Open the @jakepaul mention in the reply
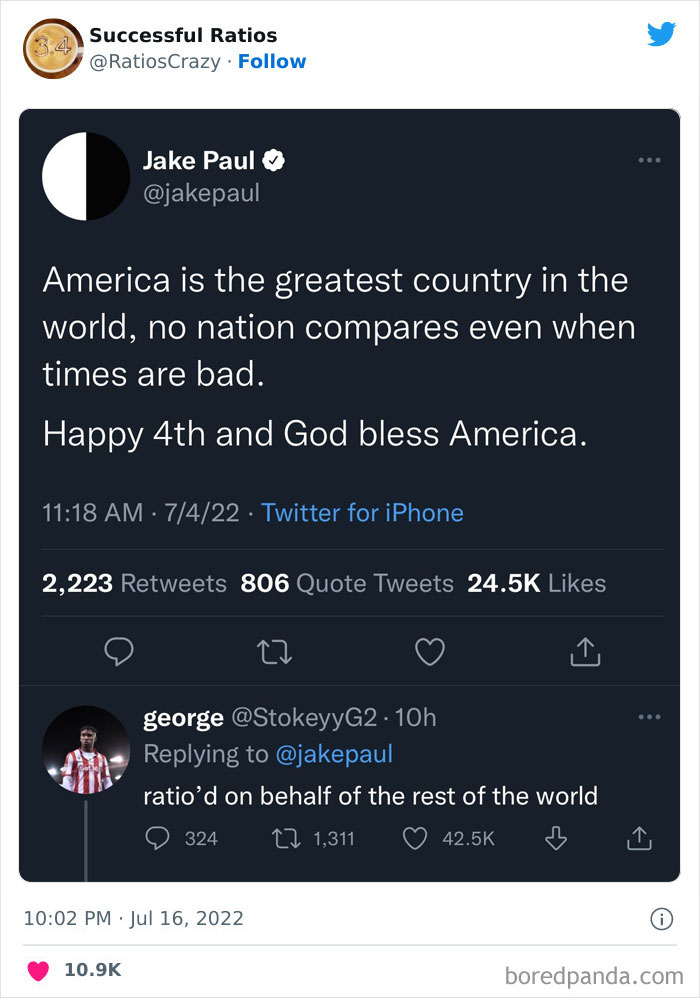This screenshot has height=998, width=700. pos(337,754)
